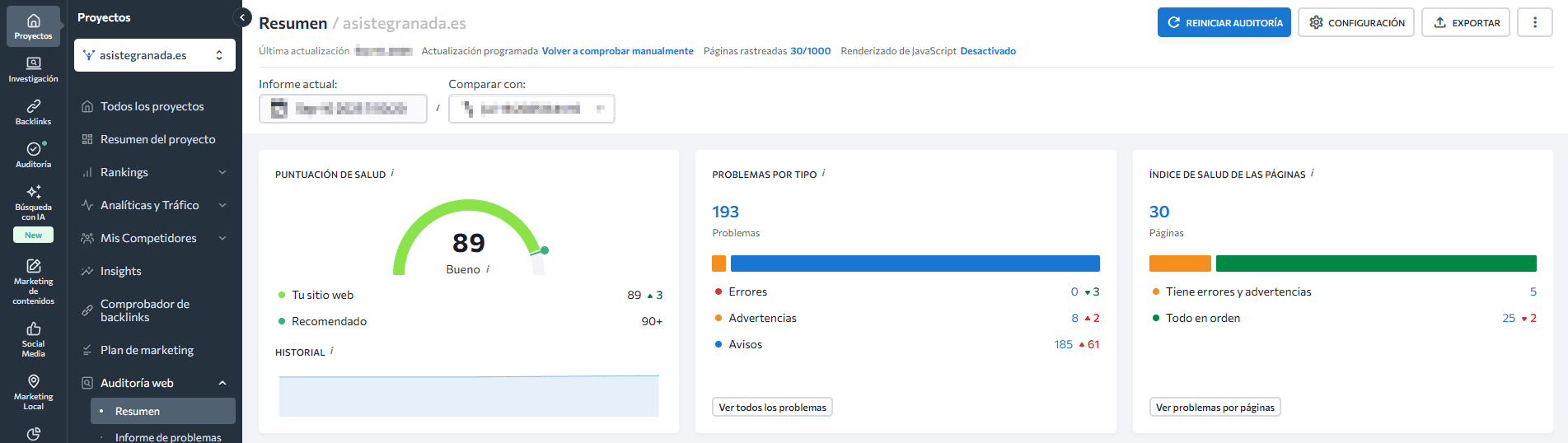Go to Informe de problemas
This screenshot has height=443, width=1568.
(168, 437)
